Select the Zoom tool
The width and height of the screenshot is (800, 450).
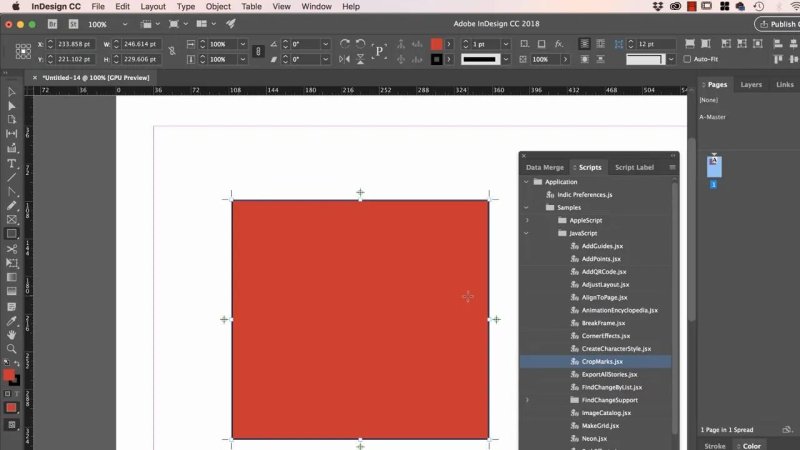11,349
